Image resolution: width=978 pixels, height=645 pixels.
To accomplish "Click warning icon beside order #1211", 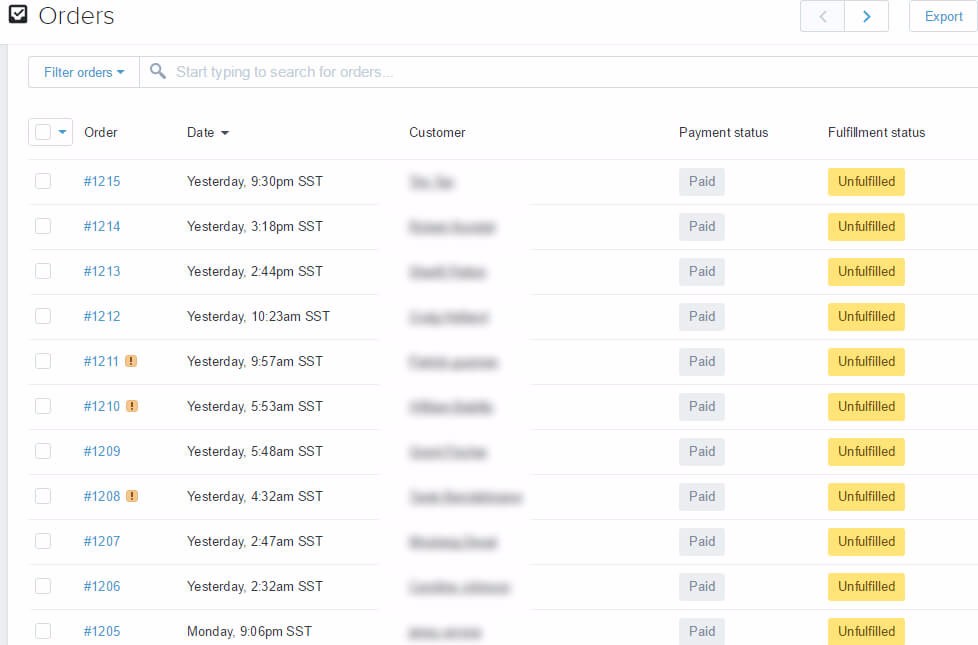I will [131, 361].
